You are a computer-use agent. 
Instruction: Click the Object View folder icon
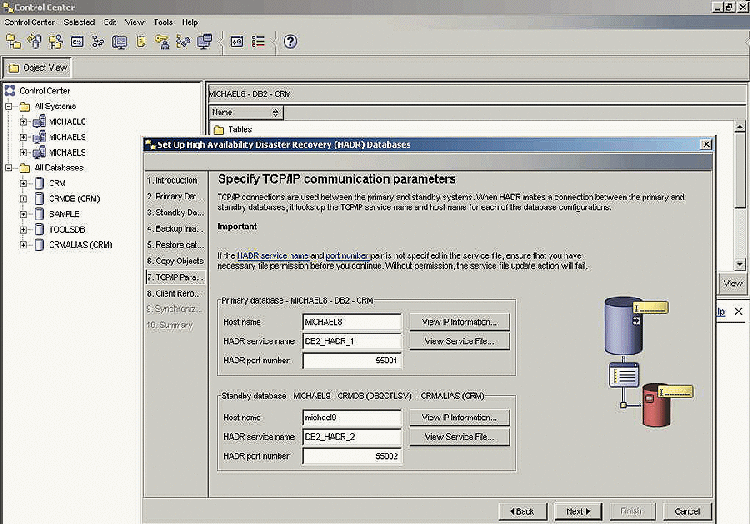pos(14,68)
